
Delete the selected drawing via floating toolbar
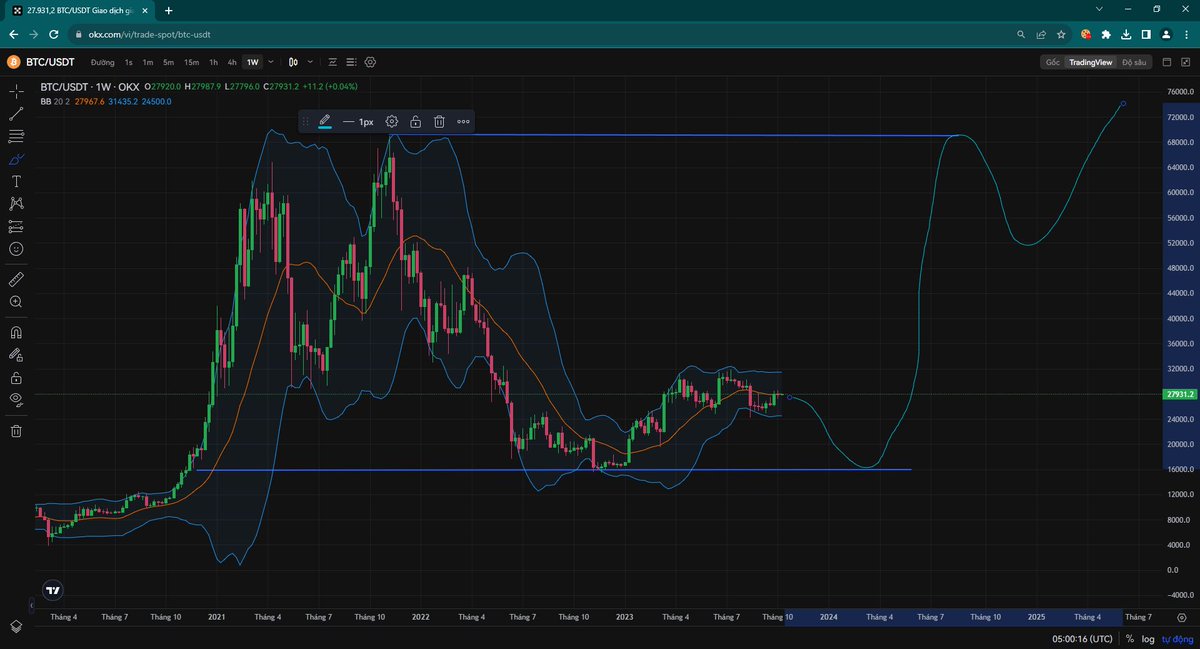[439, 122]
